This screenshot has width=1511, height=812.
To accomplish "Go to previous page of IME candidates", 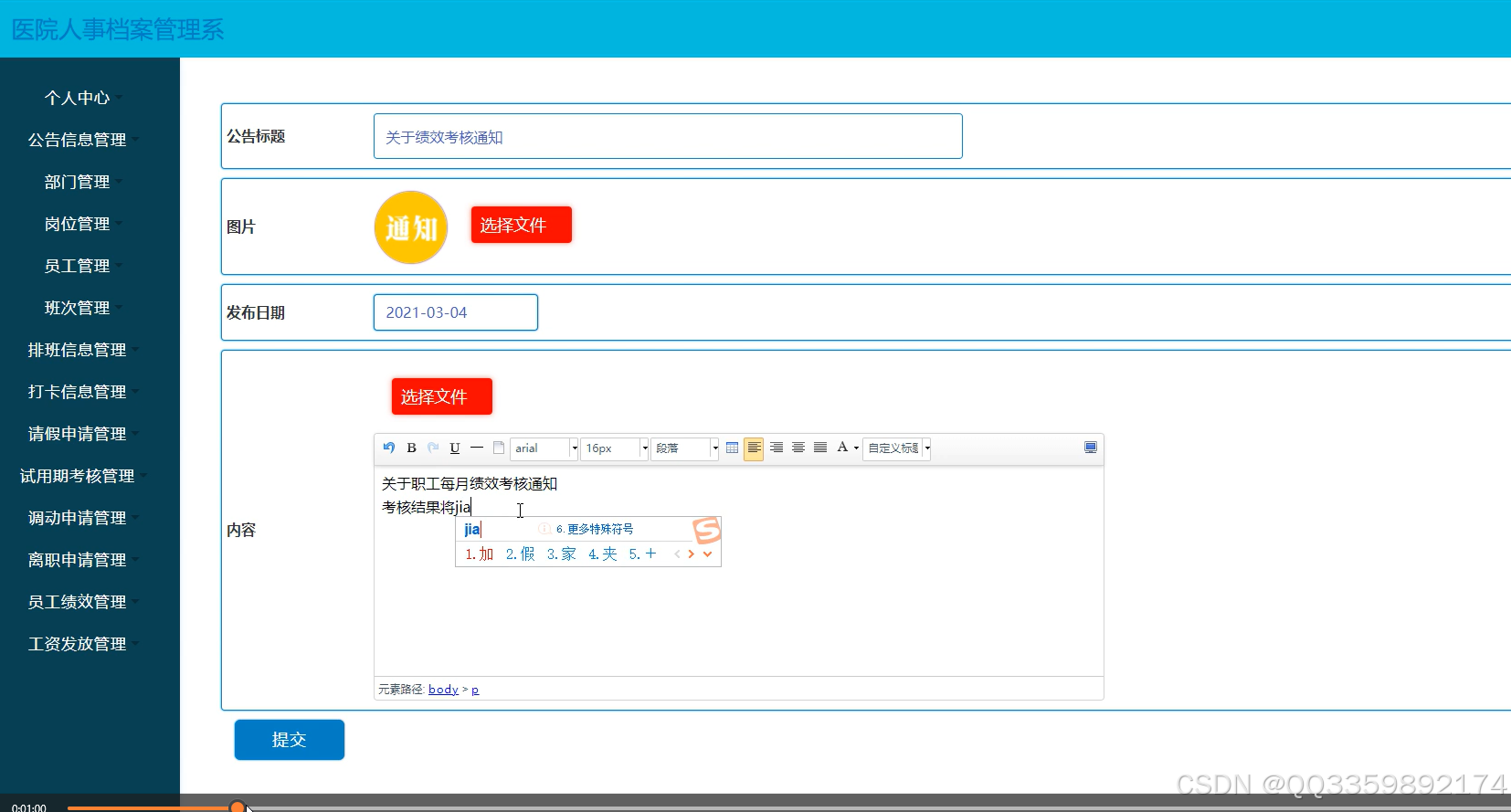I will point(677,554).
